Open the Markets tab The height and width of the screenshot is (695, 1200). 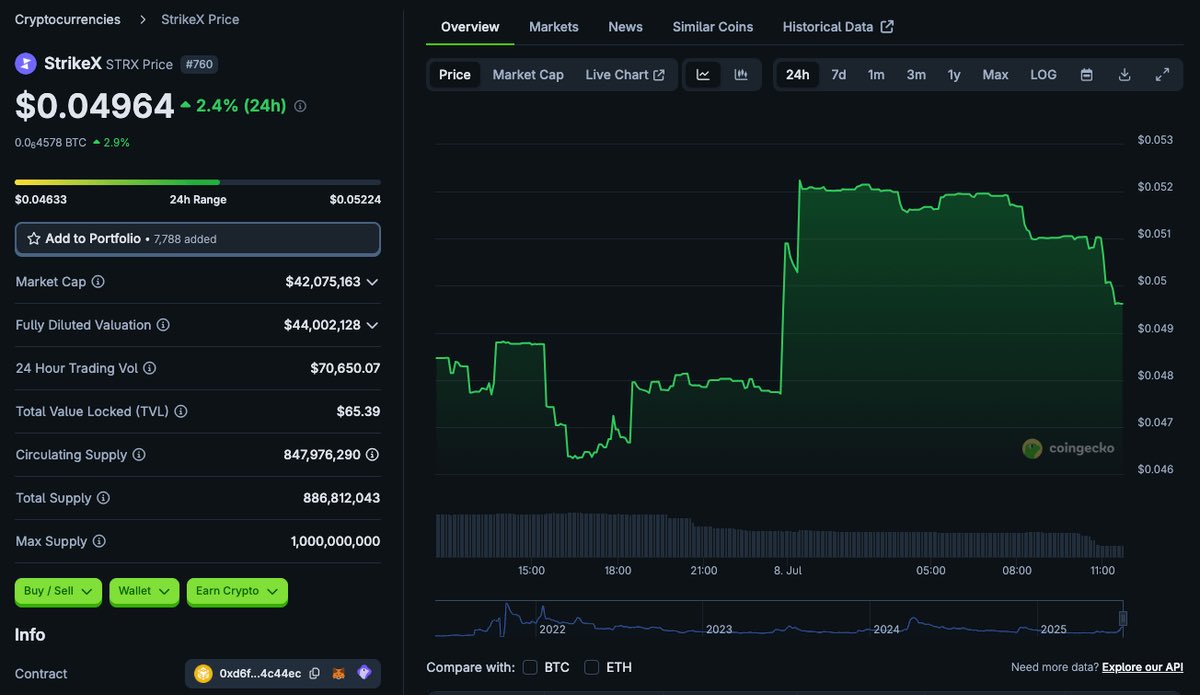[x=554, y=27]
